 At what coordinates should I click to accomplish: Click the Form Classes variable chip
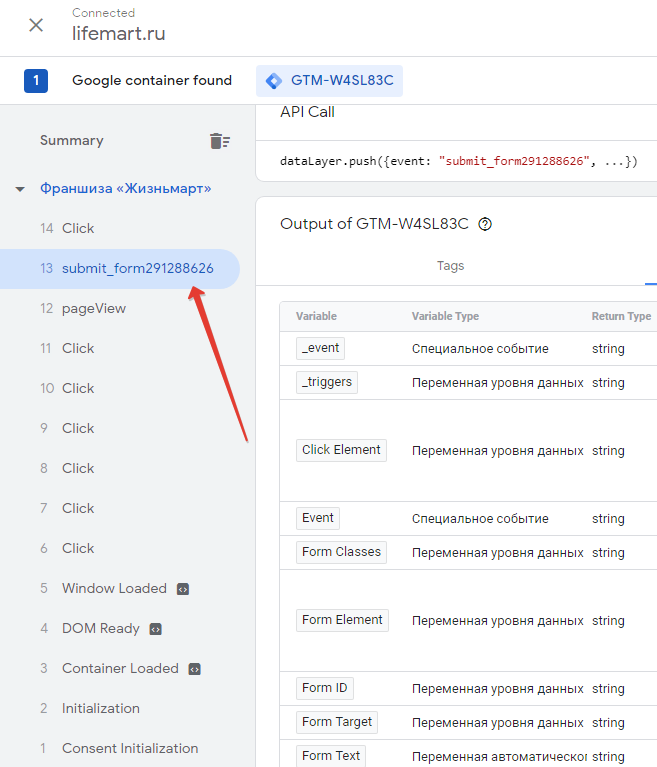[341, 552]
